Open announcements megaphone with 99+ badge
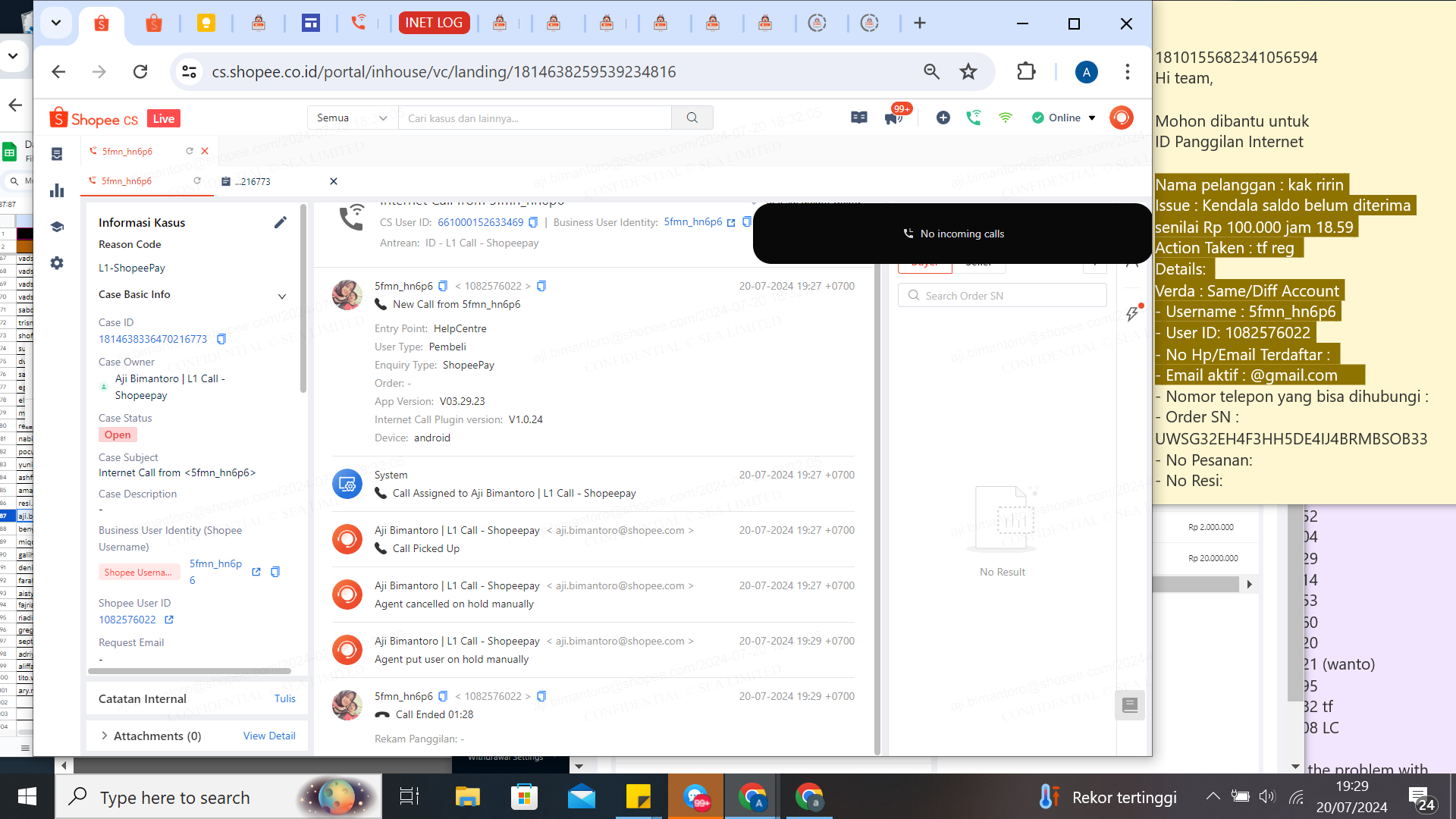The image size is (1456, 819). tap(893, 118)
